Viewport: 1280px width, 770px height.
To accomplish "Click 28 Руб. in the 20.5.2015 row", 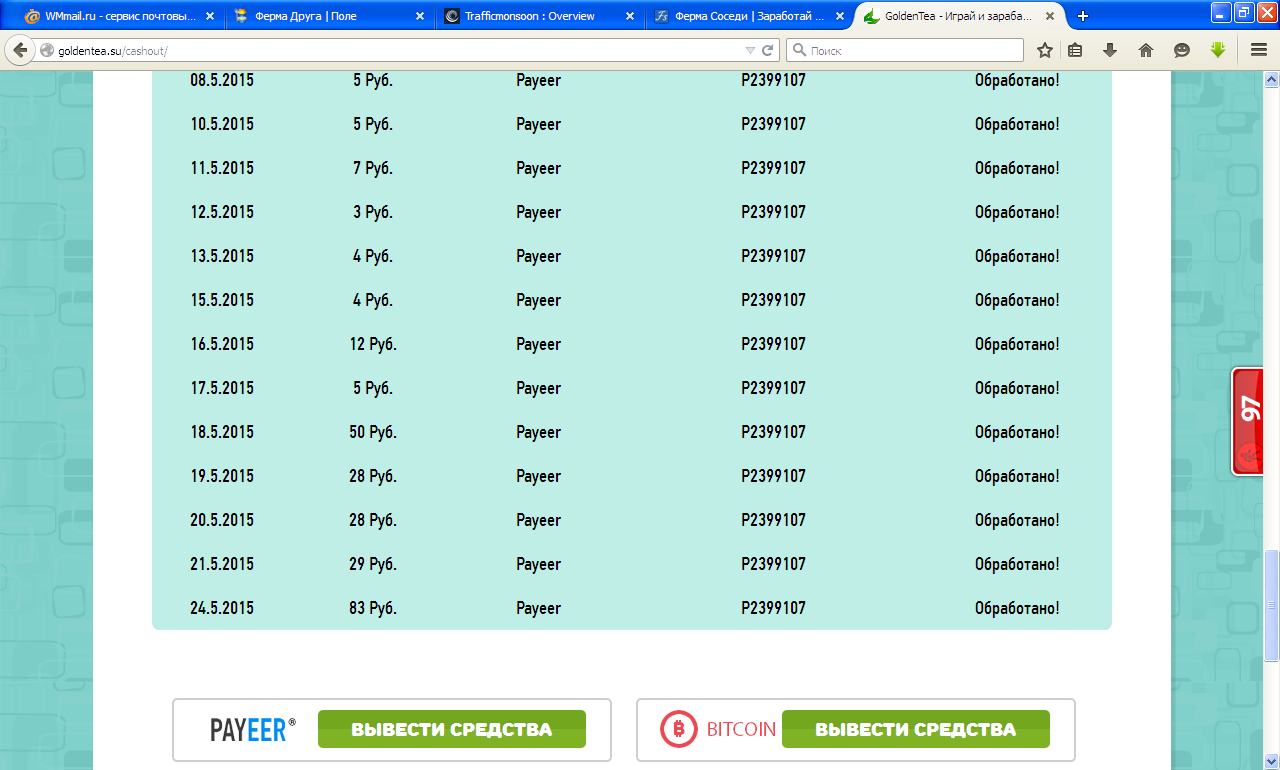I will (373, 520).
